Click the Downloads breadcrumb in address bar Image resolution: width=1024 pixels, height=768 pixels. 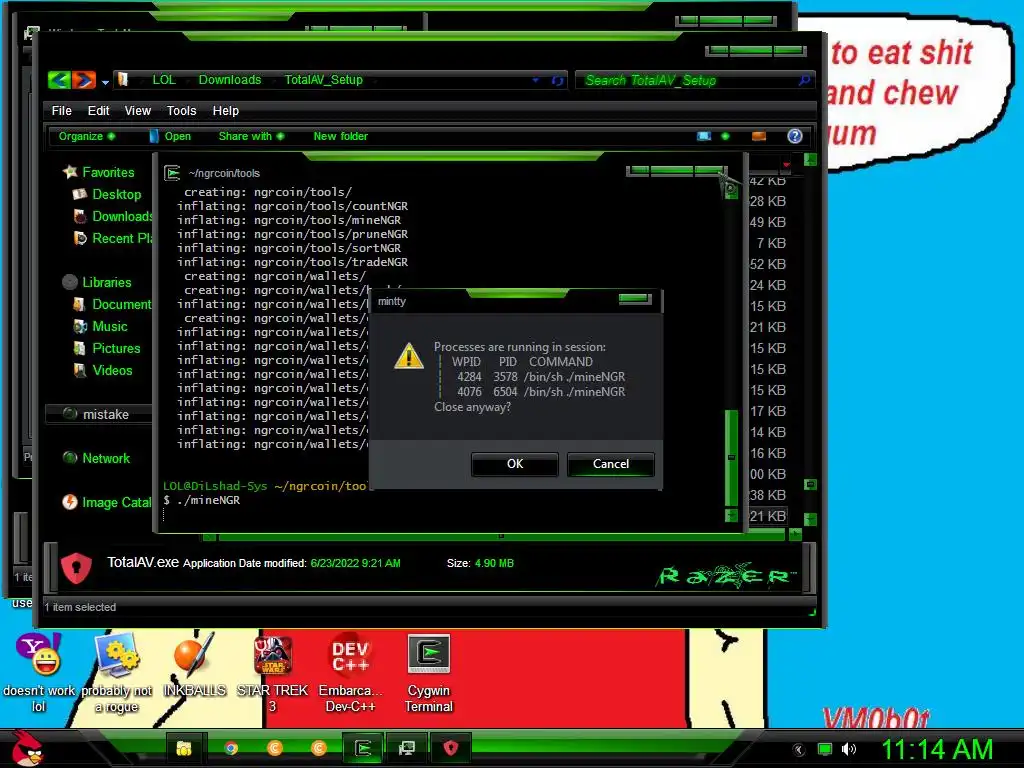(x=230, y=80)
